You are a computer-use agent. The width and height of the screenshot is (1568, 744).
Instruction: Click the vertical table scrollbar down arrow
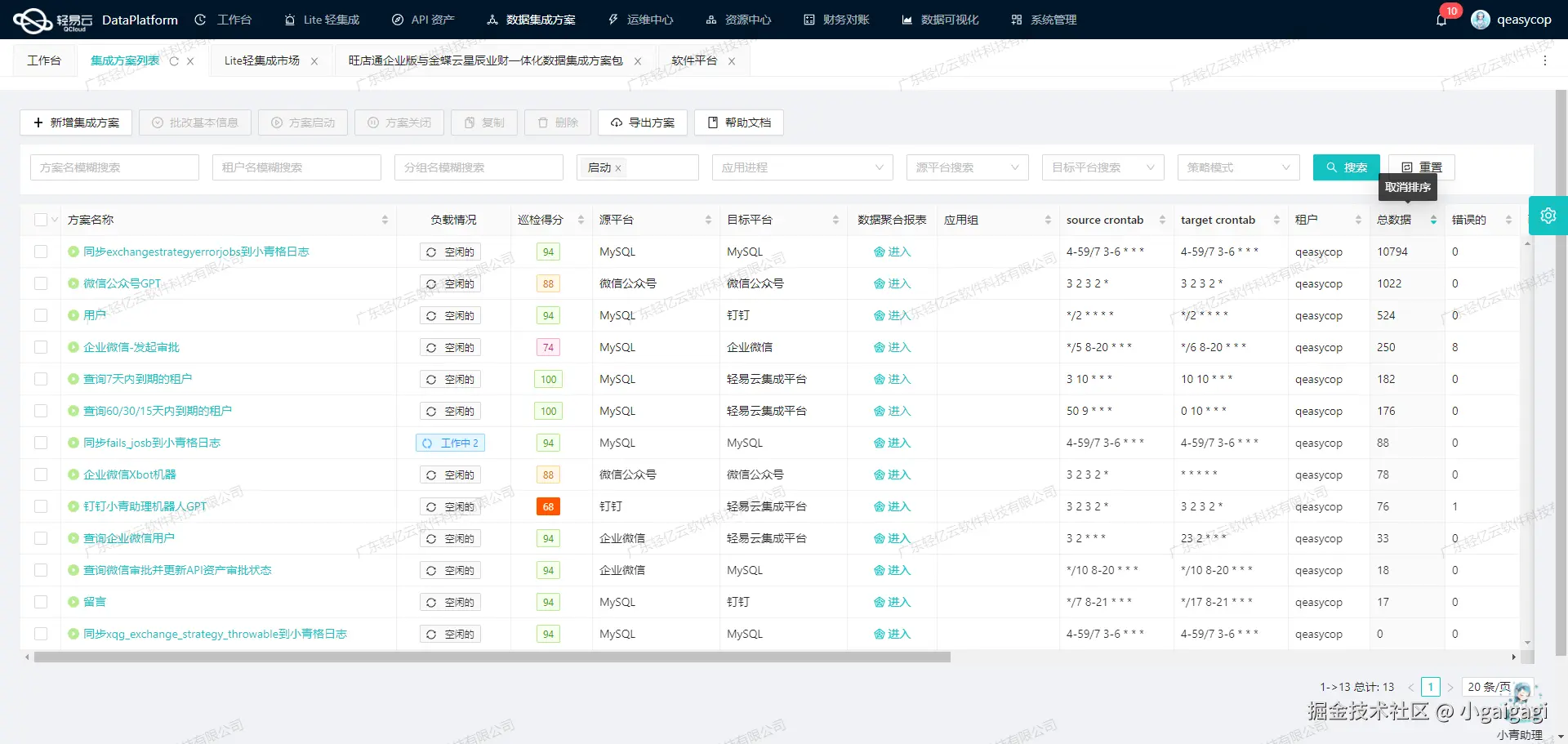pos(1527,644)
